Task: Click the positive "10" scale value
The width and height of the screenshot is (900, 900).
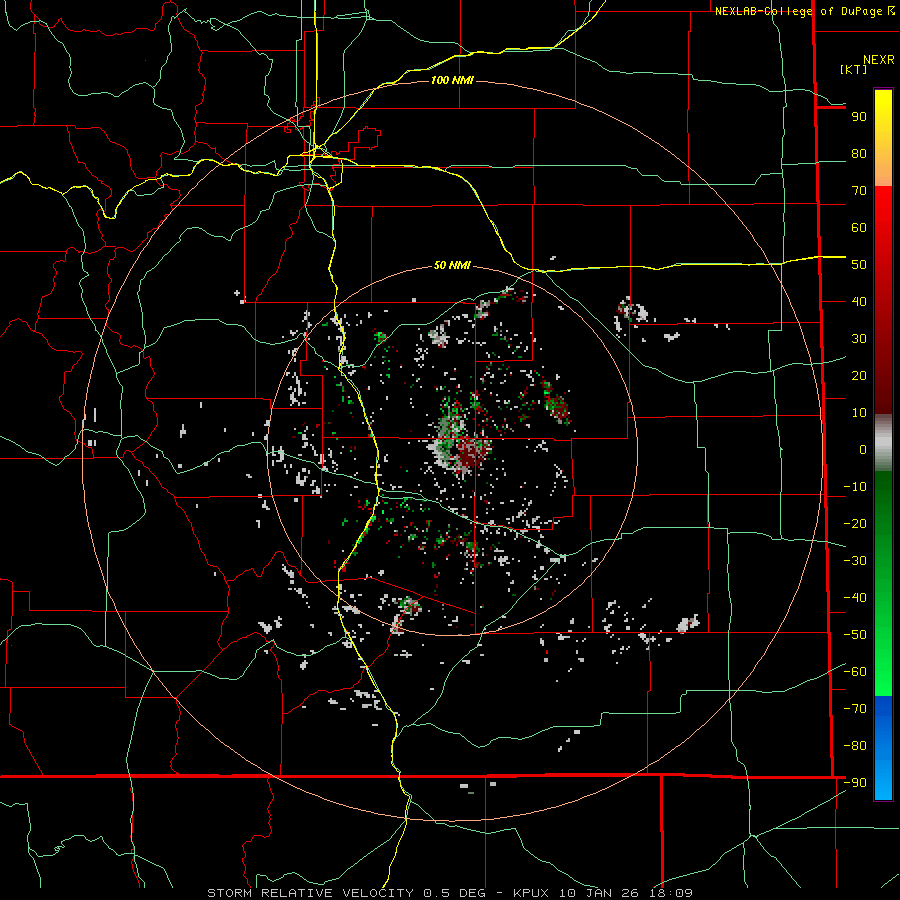Action: tap(859, 413)
